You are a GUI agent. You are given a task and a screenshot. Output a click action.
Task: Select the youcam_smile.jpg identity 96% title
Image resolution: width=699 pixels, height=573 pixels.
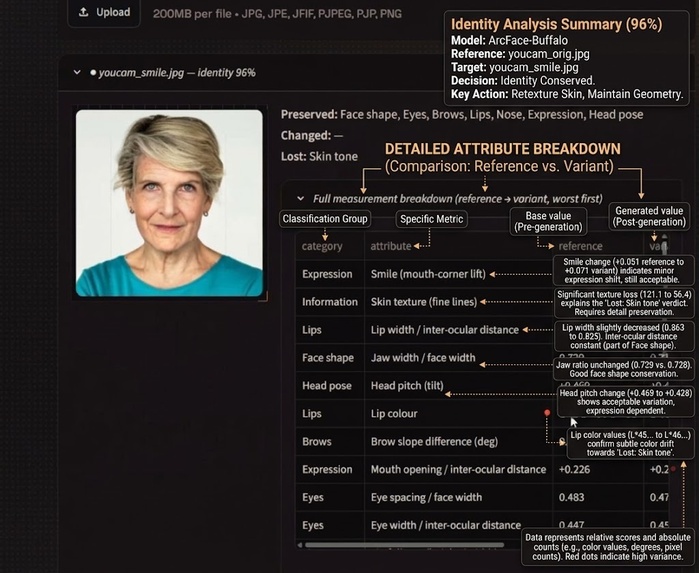pos(177,73)
